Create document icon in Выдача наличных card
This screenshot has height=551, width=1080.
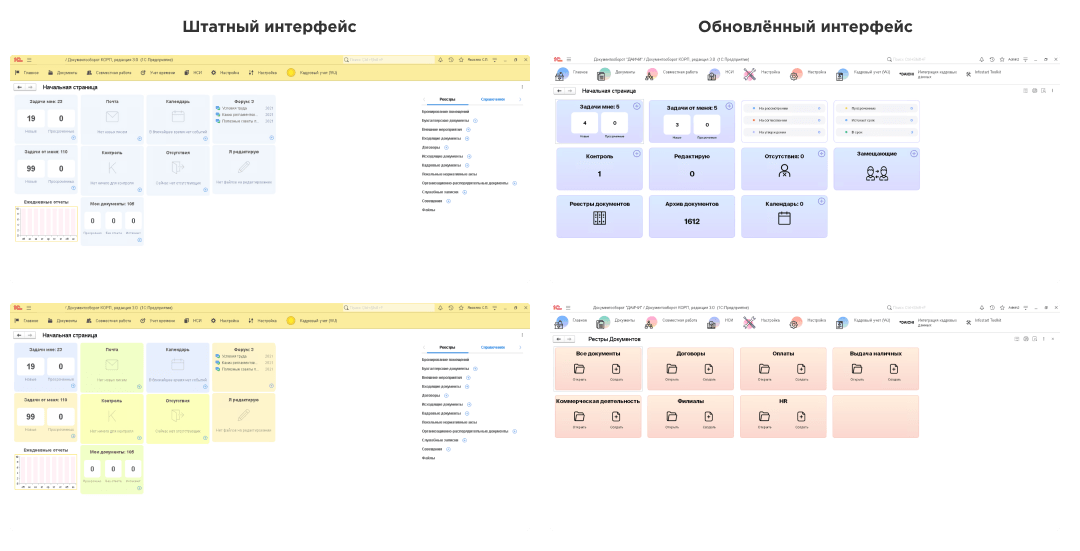point(894,369)
